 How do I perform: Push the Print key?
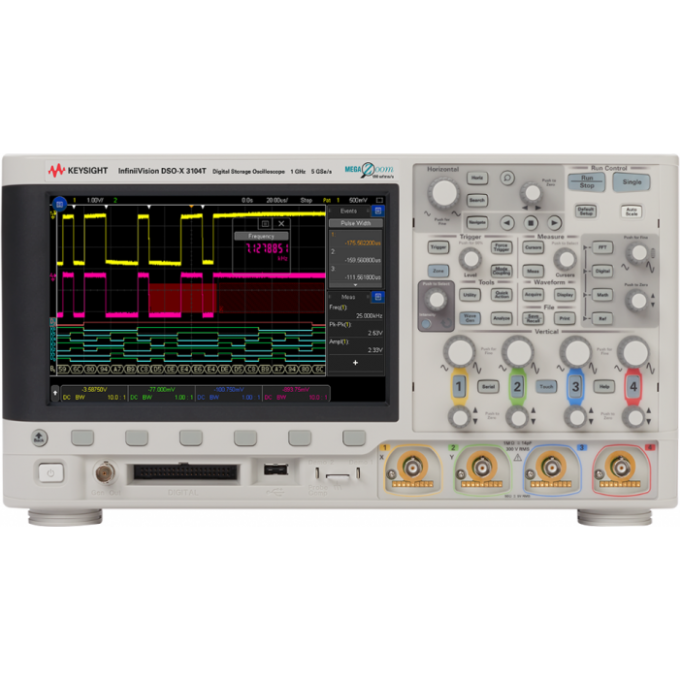point(565,318)
